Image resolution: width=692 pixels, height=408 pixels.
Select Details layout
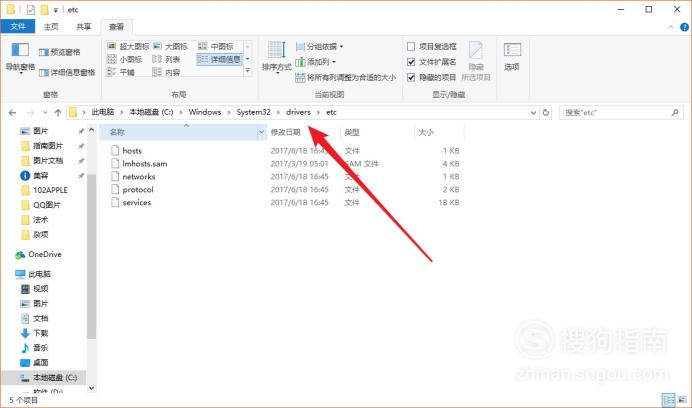tap(220, 59)
